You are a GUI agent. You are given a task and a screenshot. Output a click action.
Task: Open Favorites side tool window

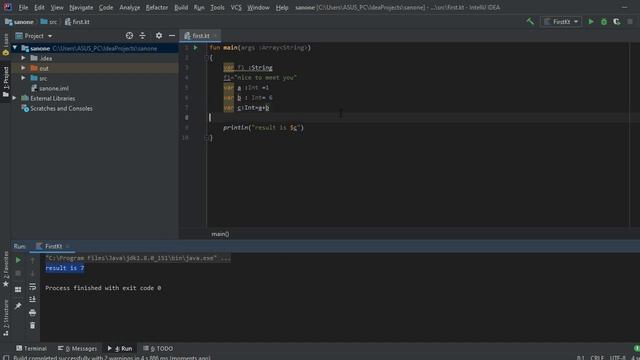click(x=5, y=269)
